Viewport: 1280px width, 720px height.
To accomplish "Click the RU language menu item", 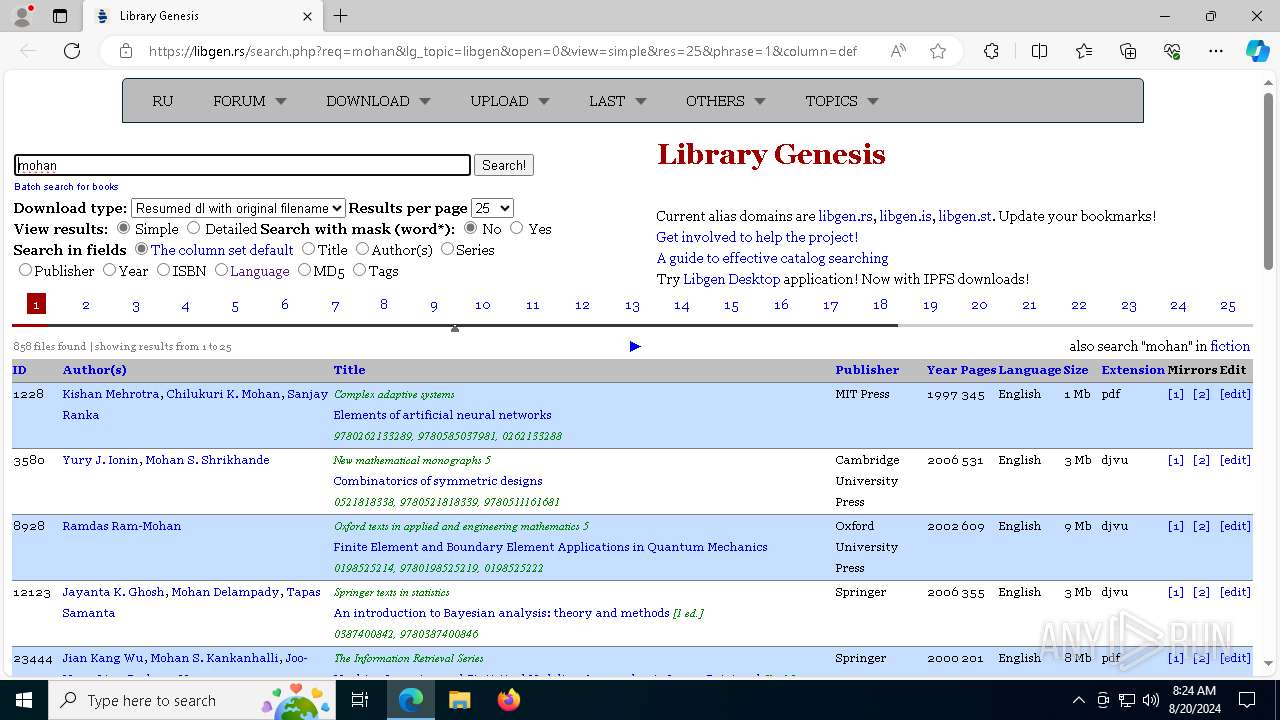I will [x=163, y=101].
